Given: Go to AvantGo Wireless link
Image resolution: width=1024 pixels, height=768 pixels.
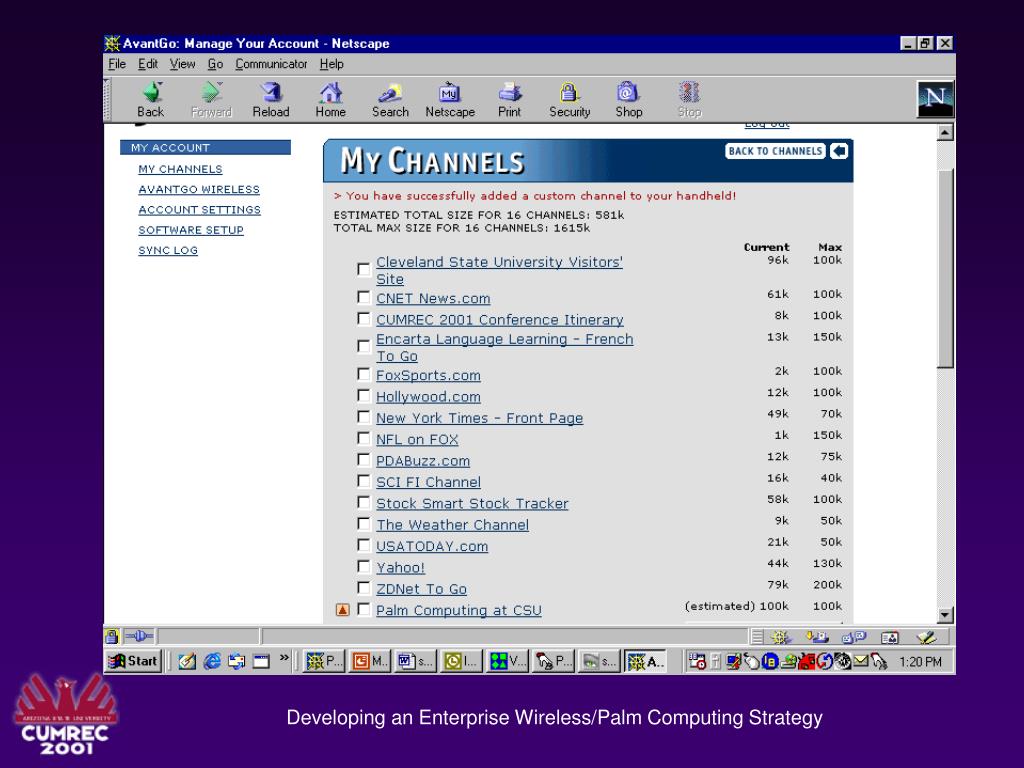Looking at the screenshot, I should pyautogui.click(x=199, y=189).
